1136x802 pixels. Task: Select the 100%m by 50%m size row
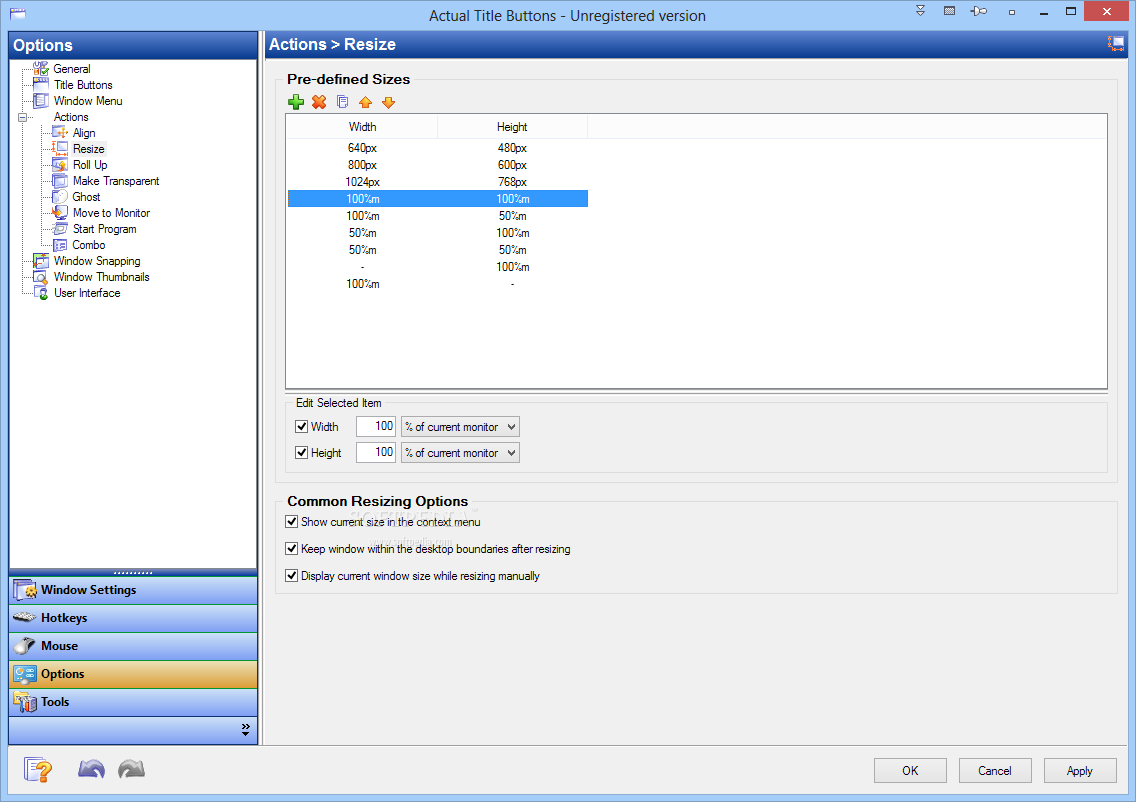(438, 216)
